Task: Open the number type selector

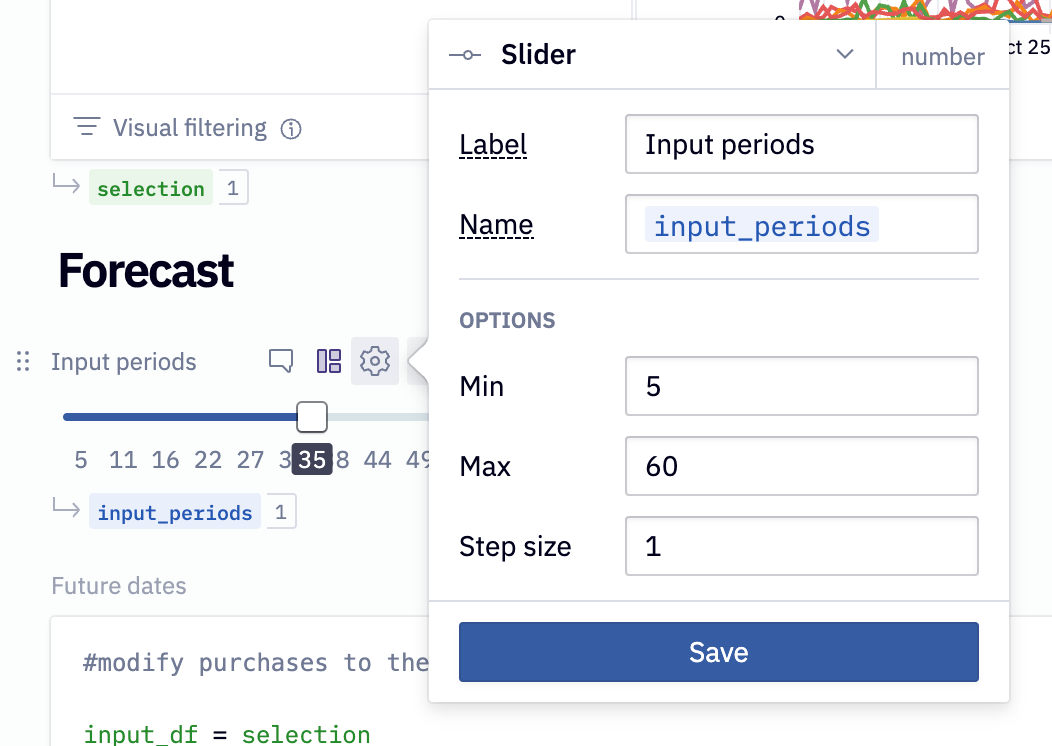Action: (942, 57)
